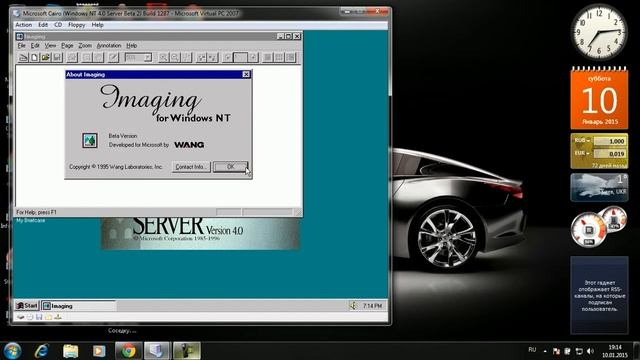Click the weather gadget showing 1°

[x=599, y=187]
